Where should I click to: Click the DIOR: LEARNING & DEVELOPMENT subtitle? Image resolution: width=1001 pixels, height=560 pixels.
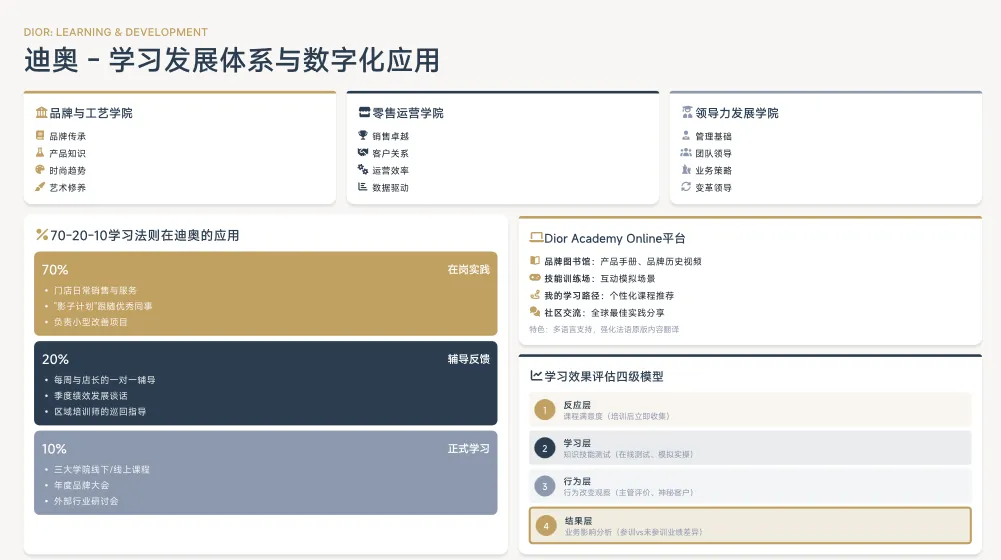click(116, 32)
